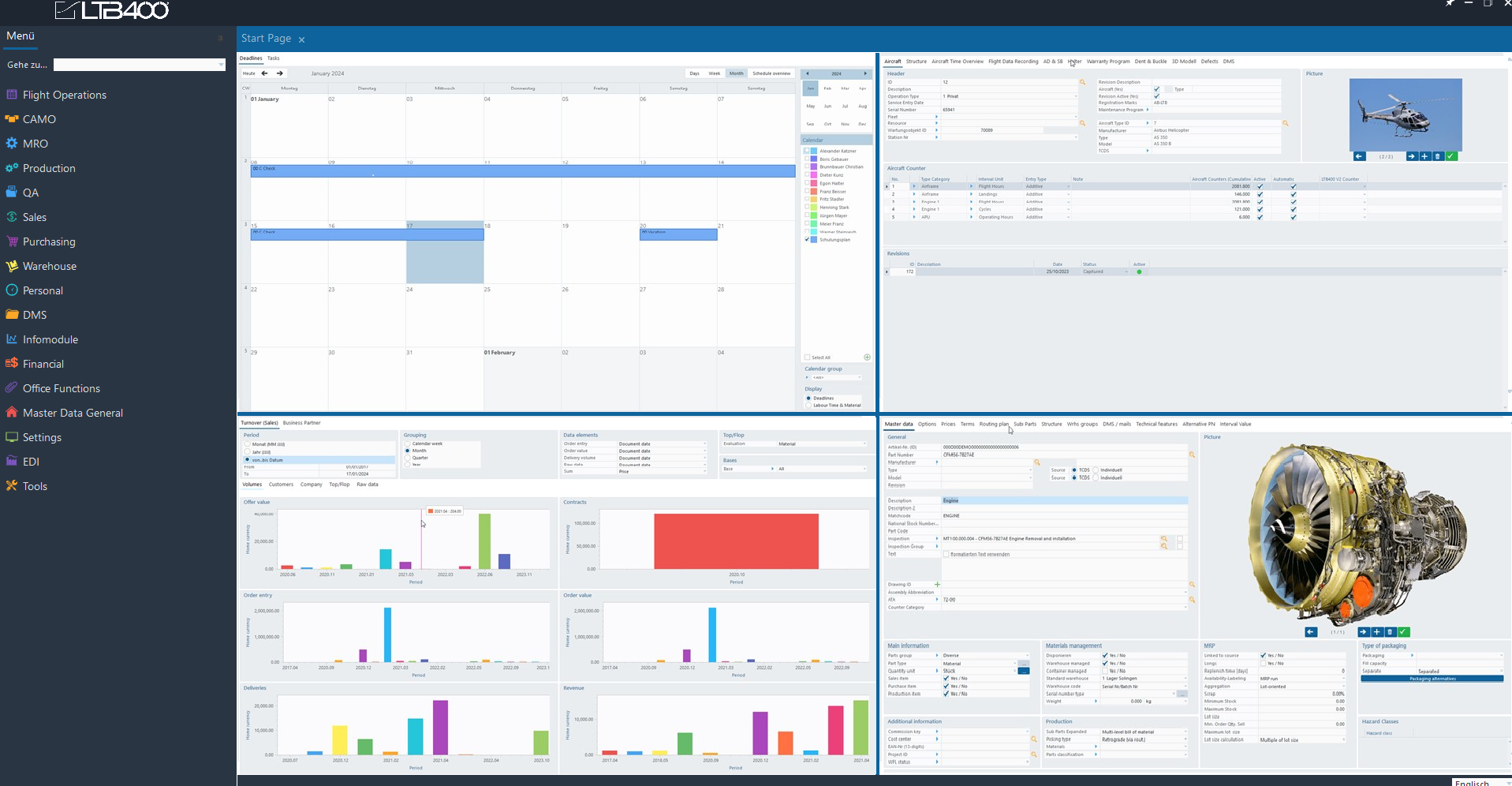Switch to the Business Partner tab
1512x786 pixels.
tap(301, 423)
